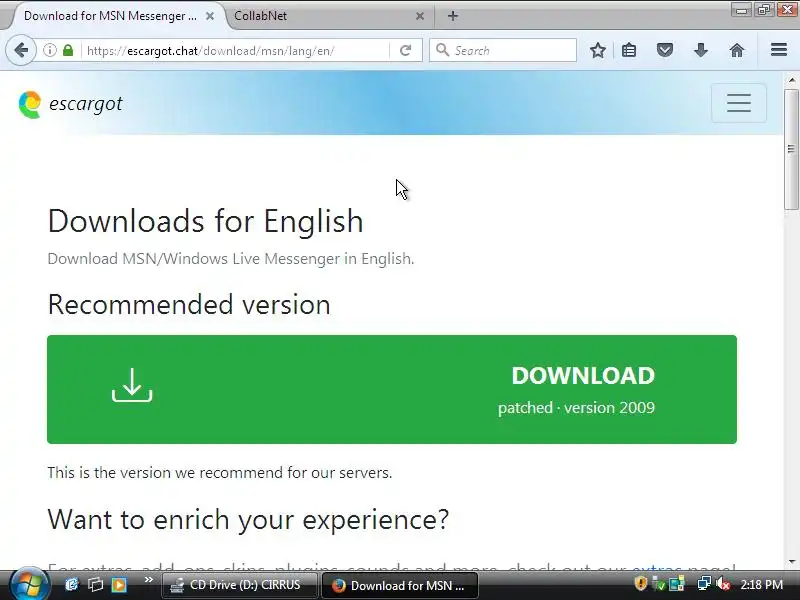Select Download for MSN taskbar button
Viewport: 800px width, 600px height.
click(x=400, y=585)
